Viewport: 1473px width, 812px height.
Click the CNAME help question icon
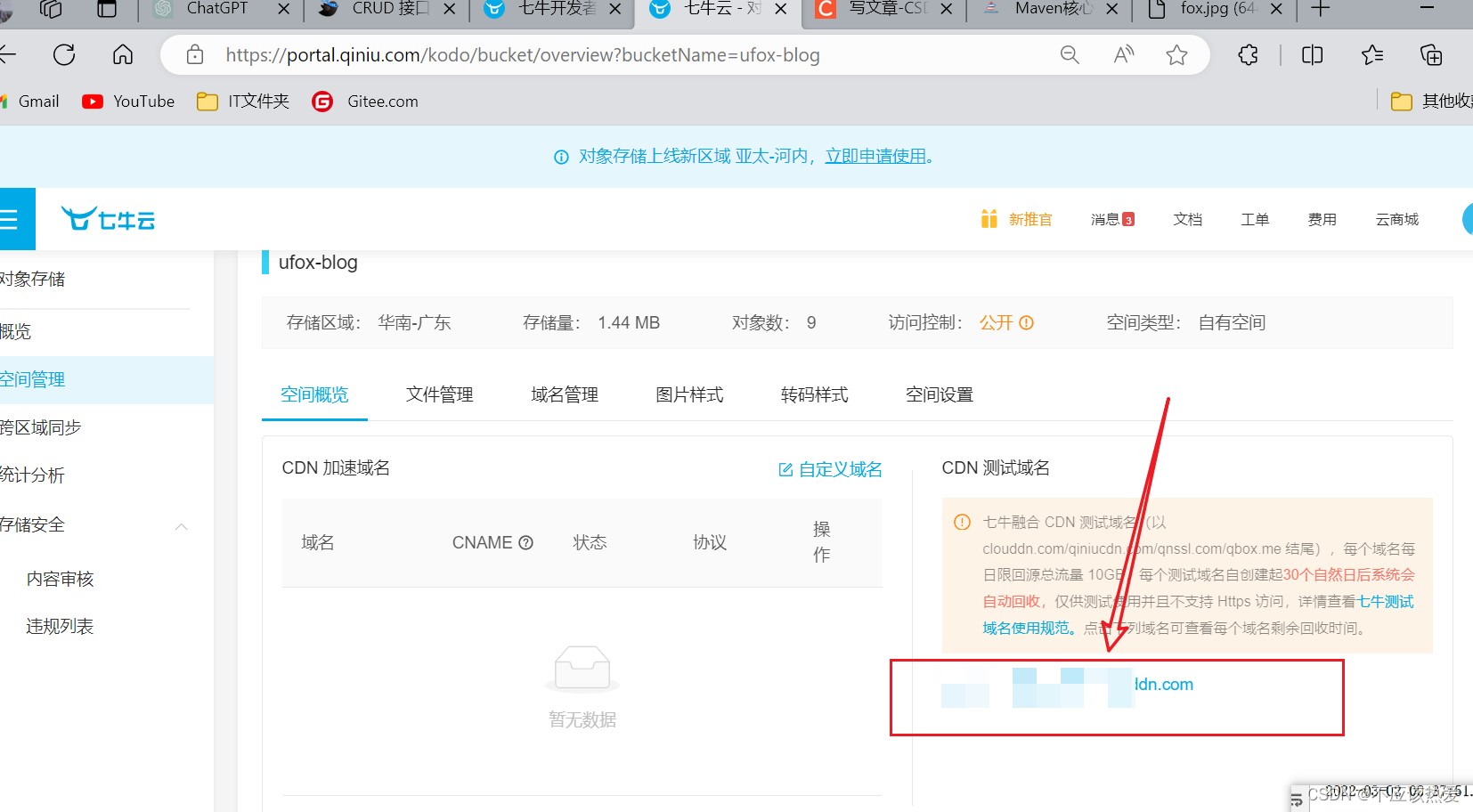tap(525, 543)
